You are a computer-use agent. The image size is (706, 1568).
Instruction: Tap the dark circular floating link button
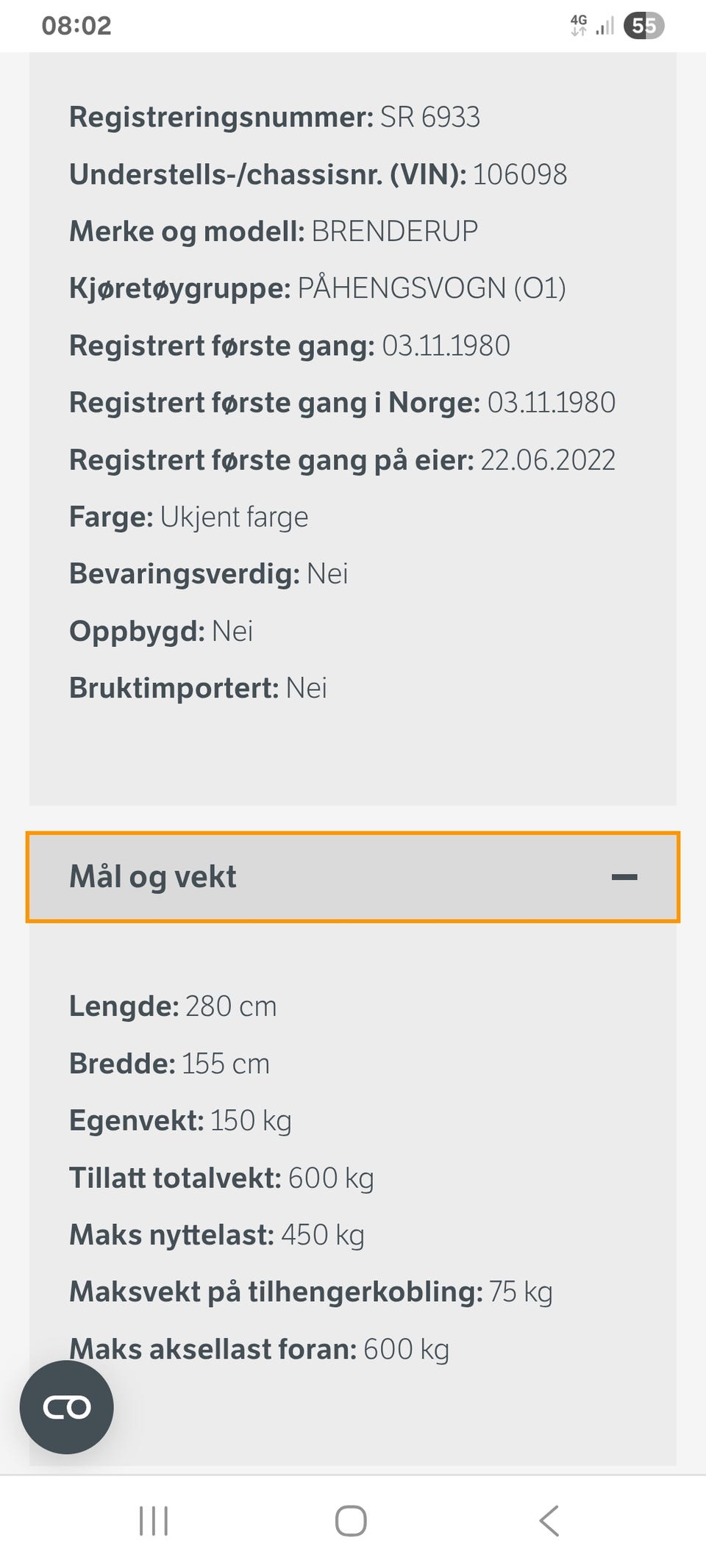(x=66, y=1407)
